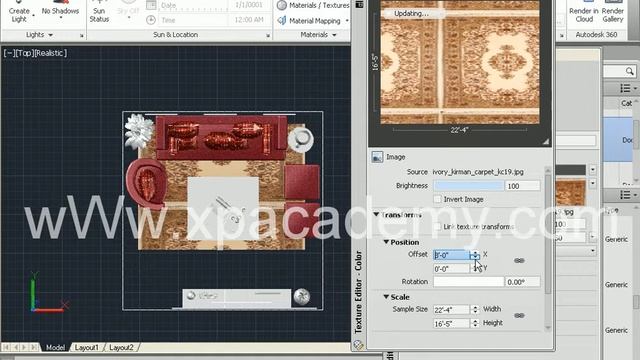
Task: Open Materials / Textures option
Action: 313,5
